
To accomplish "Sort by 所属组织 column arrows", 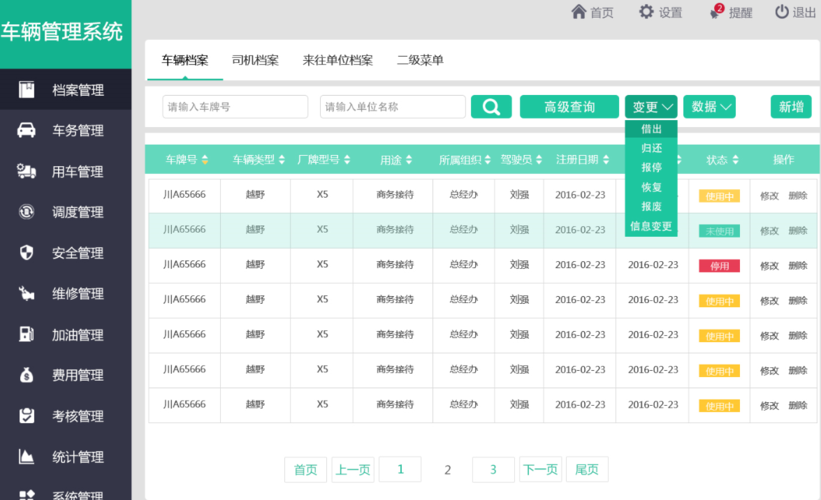I will click(487, 160).
